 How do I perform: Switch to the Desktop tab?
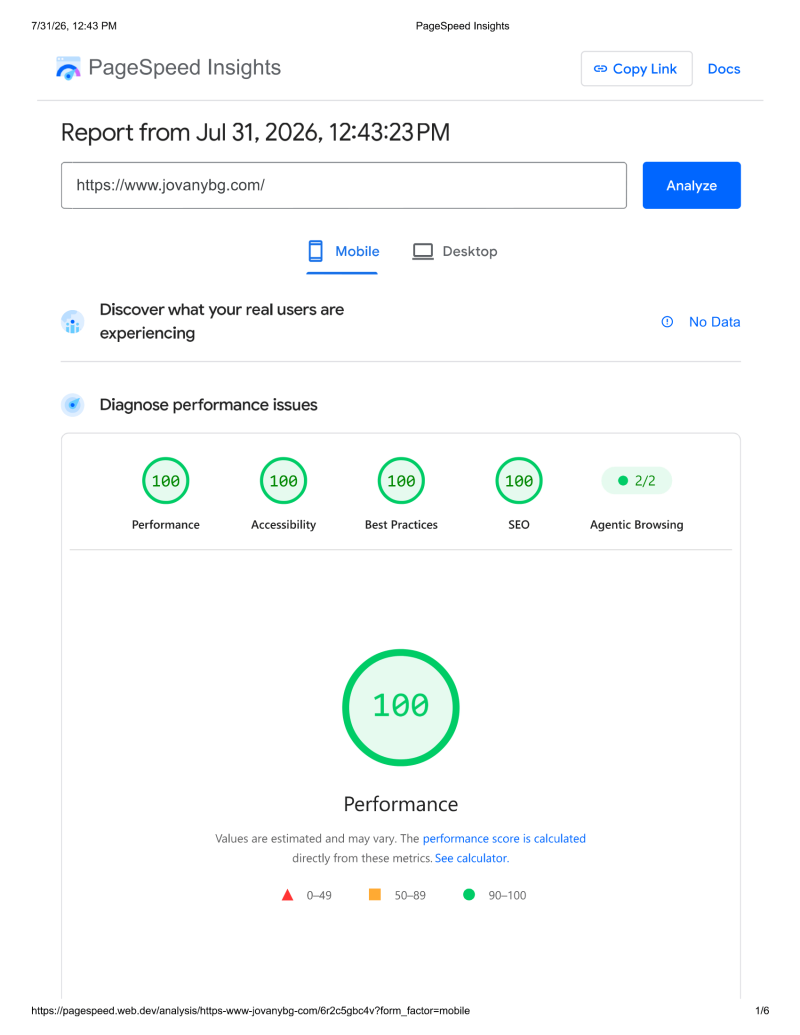[455, 251]
